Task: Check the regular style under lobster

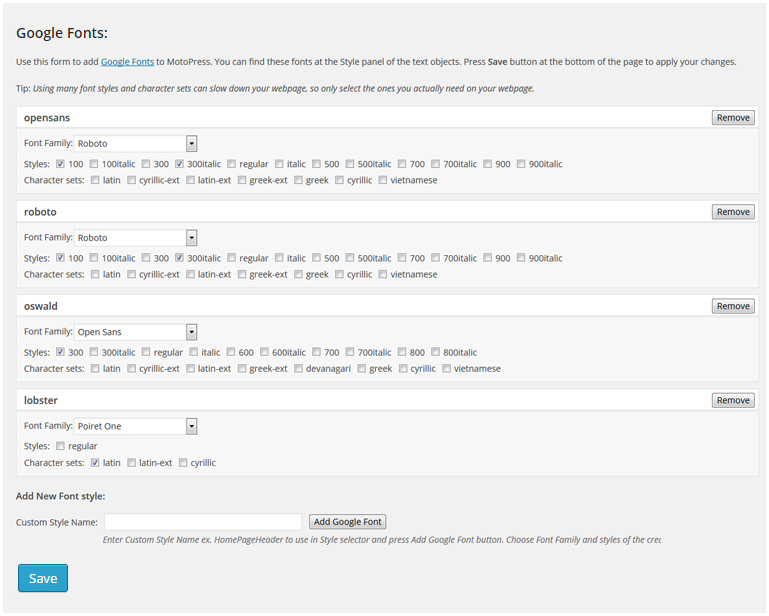Action: tap(61, 446)
